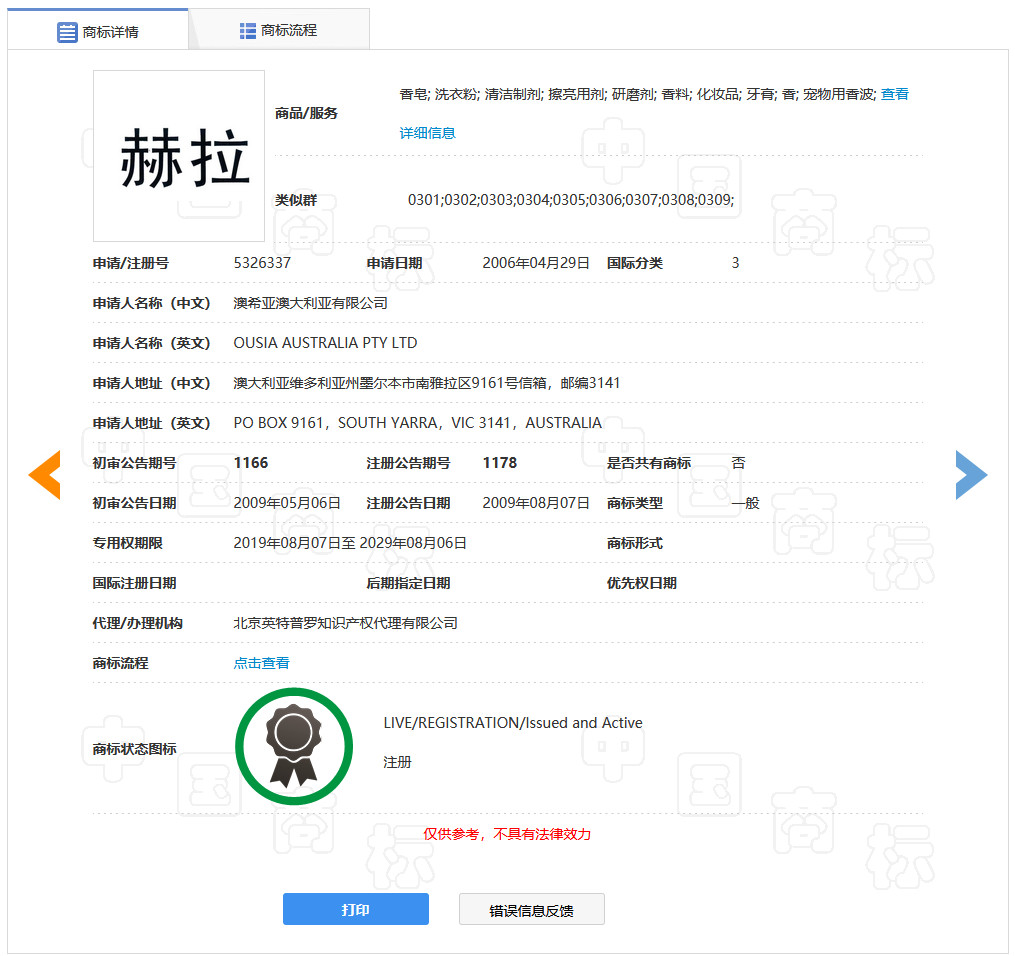Click the document icon on 商标详情 tab
The height and width of the screenshot is (956, 1015).
(66, 31)
